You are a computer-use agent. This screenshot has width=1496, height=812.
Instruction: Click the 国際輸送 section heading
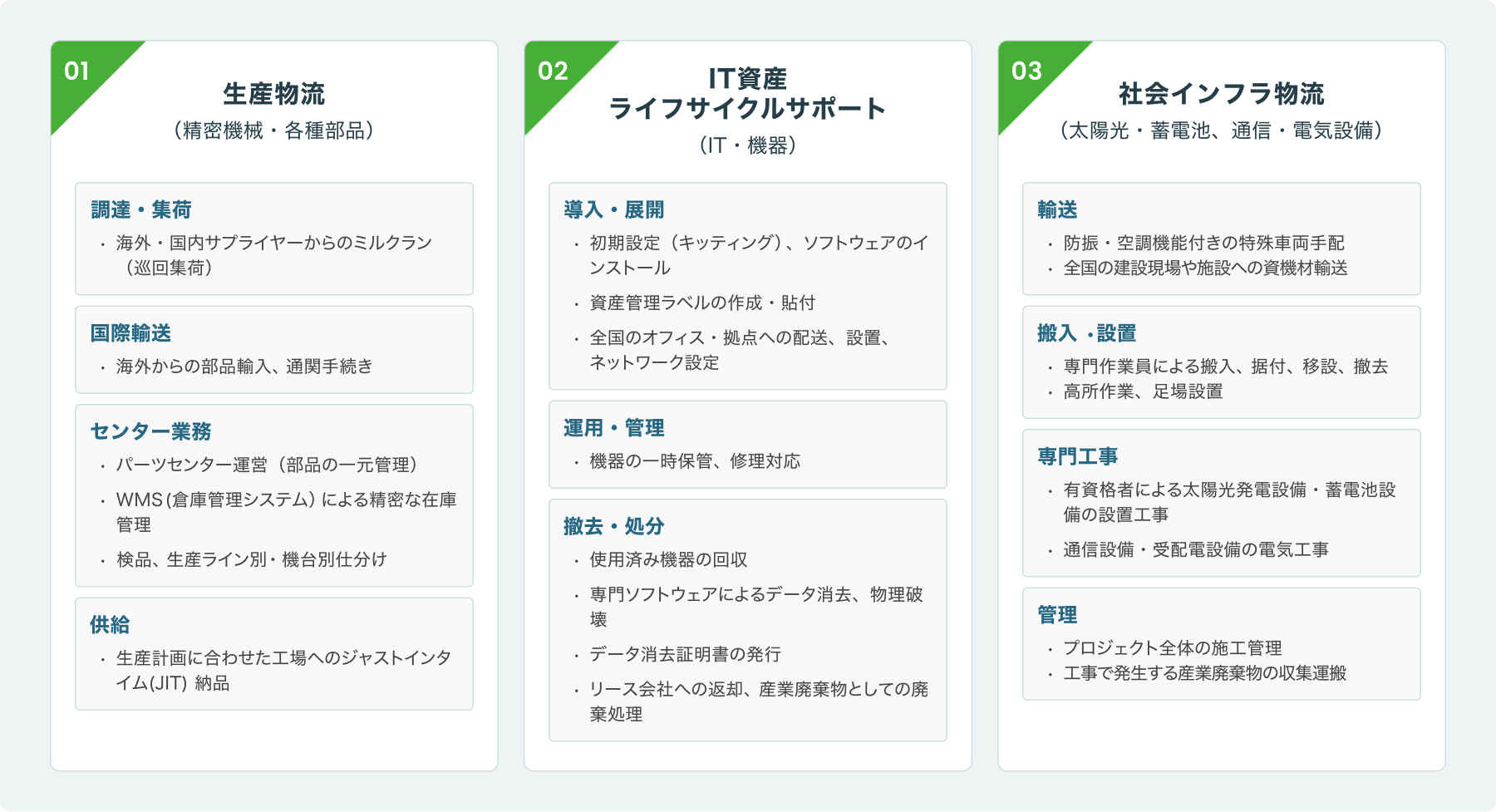pyautogui.click(x=131, y=333)
